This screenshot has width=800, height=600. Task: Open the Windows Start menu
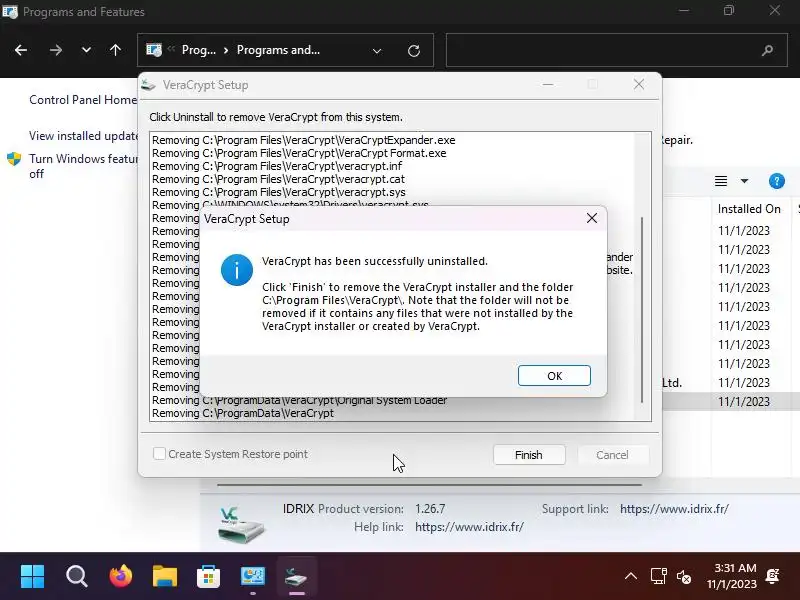click(x=33, y=577)
